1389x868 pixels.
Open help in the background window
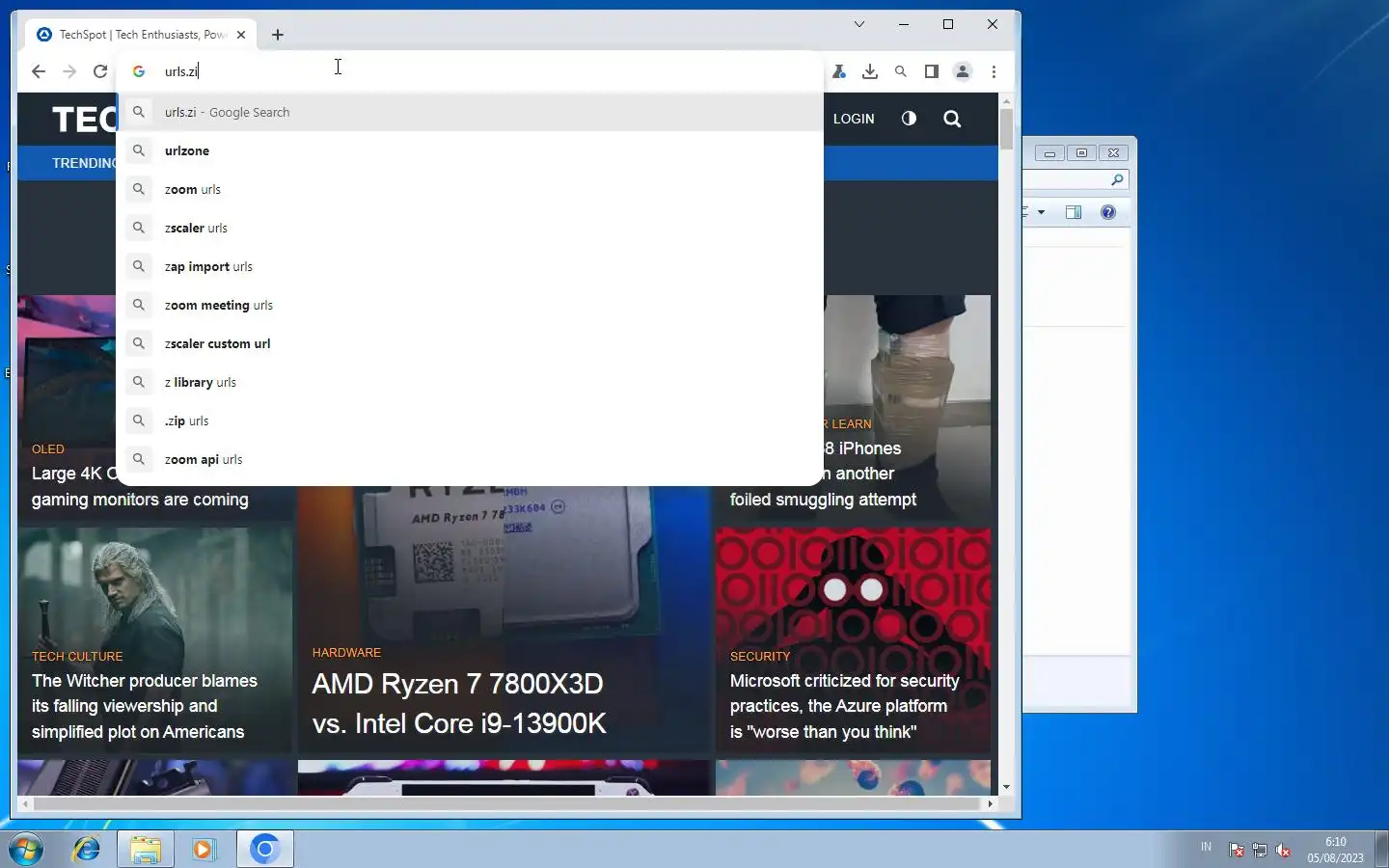pyautogui.click(x=1108, y=212)
